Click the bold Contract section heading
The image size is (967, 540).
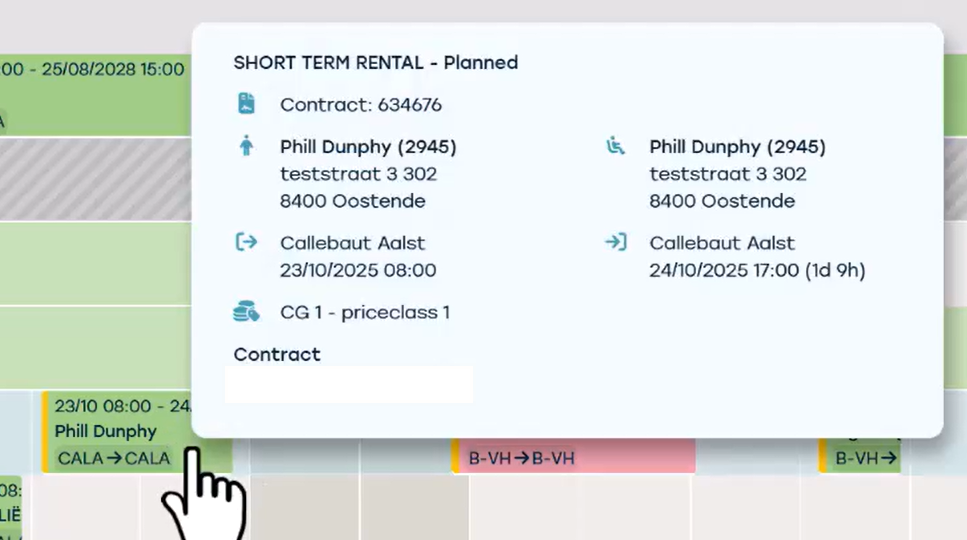point(277,354)
